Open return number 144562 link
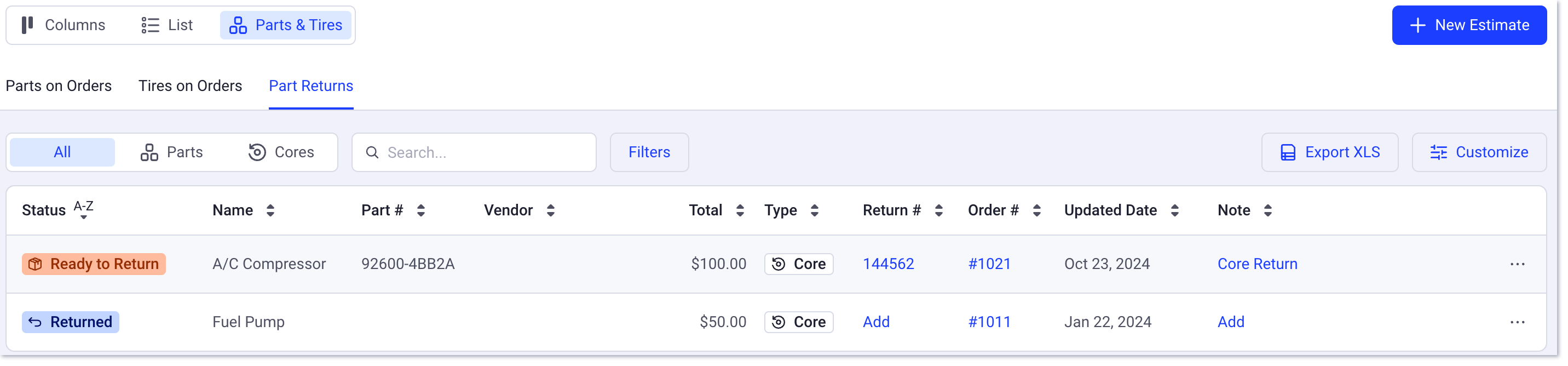 point(887,264)
